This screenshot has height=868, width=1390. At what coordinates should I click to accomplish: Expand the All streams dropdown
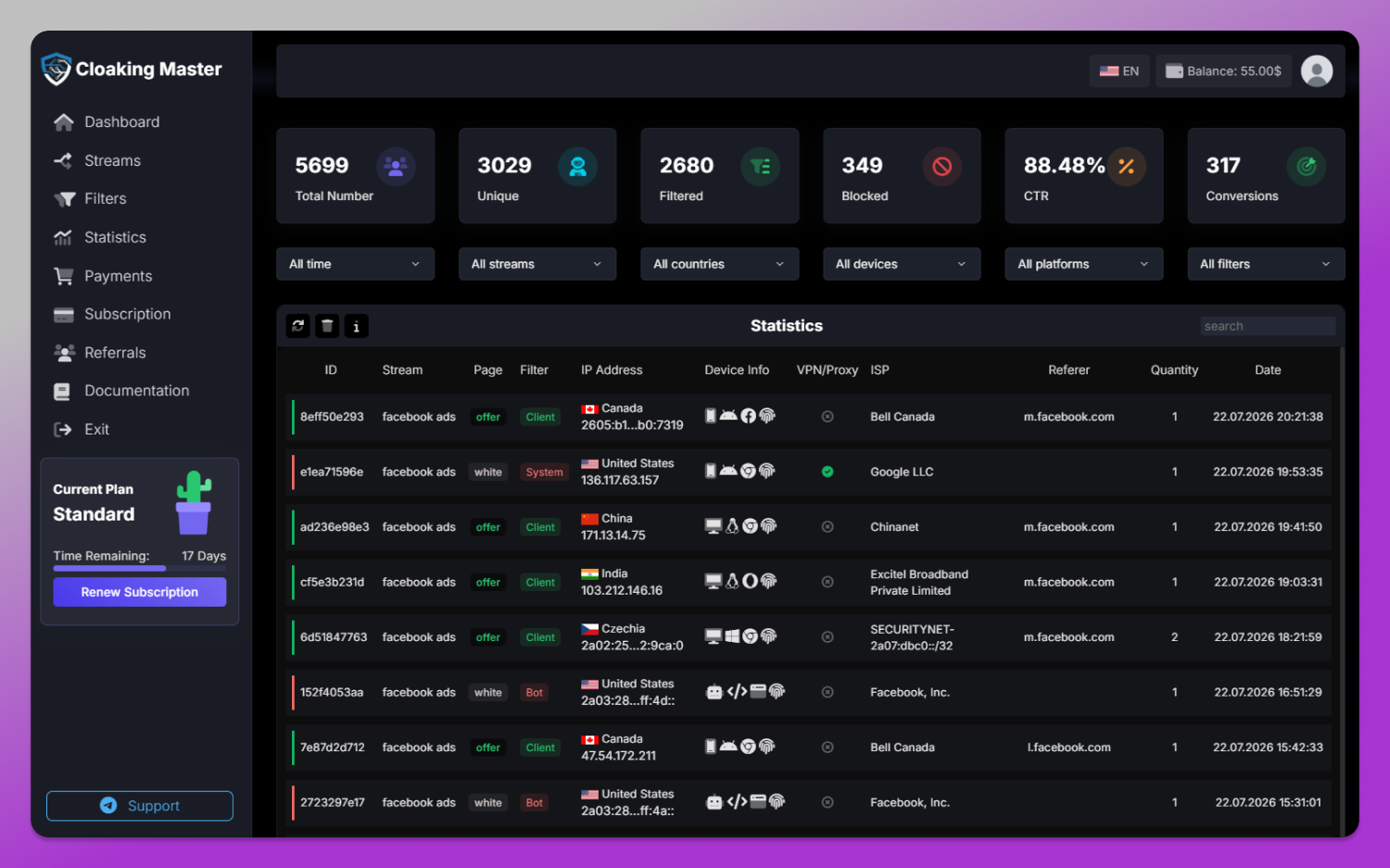pyautogui.click(x=537, y=264)
